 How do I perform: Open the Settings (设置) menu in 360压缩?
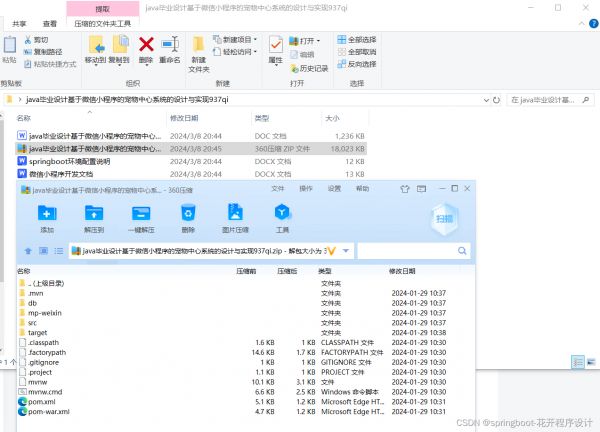tap(334, 189)
